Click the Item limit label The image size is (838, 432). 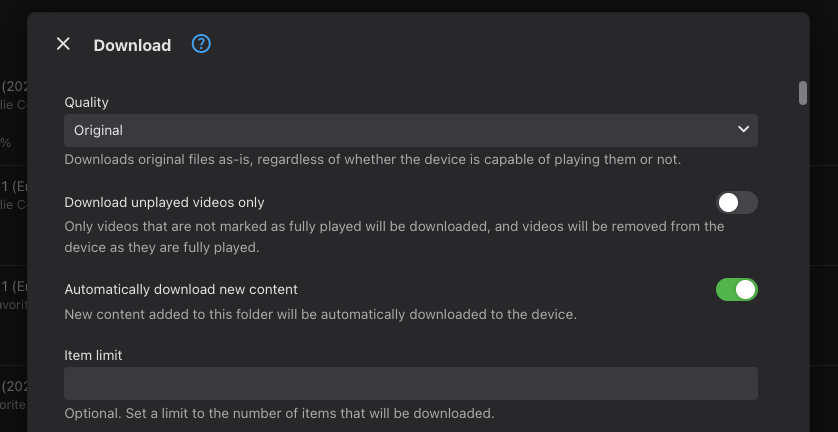93,355
